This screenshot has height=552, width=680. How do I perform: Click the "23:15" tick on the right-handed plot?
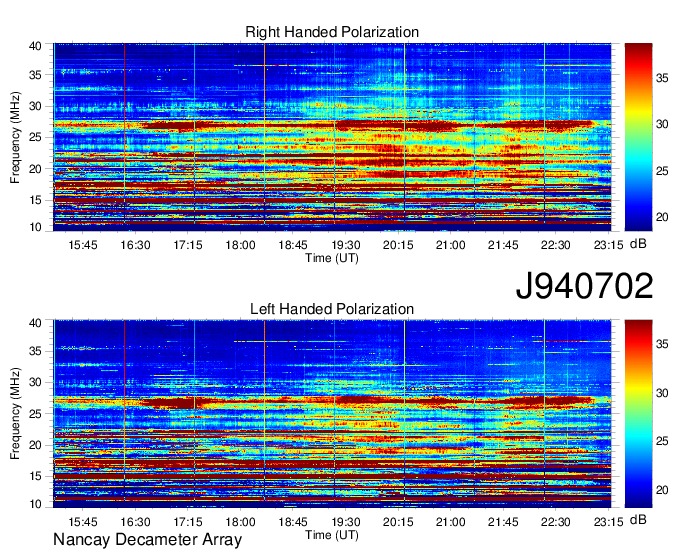(x=608, y=245)
